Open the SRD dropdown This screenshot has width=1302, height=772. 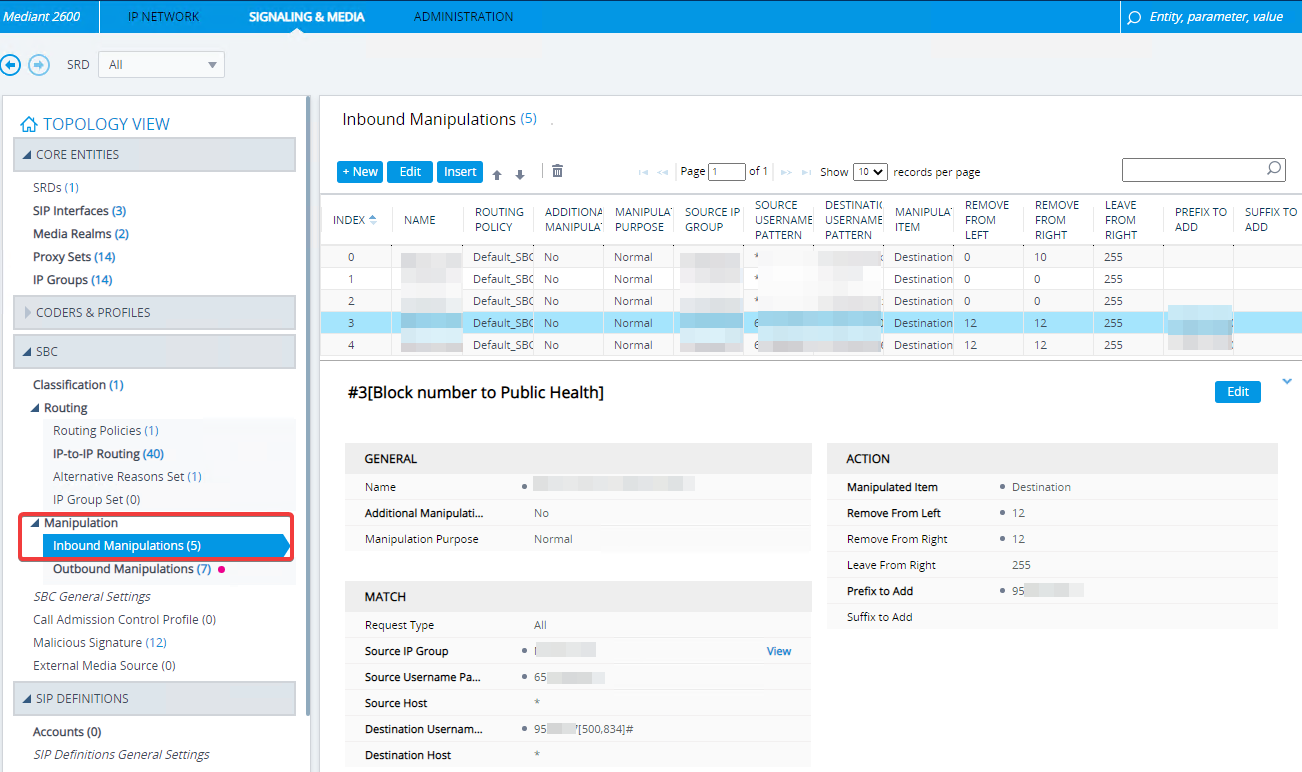[163, 65]
